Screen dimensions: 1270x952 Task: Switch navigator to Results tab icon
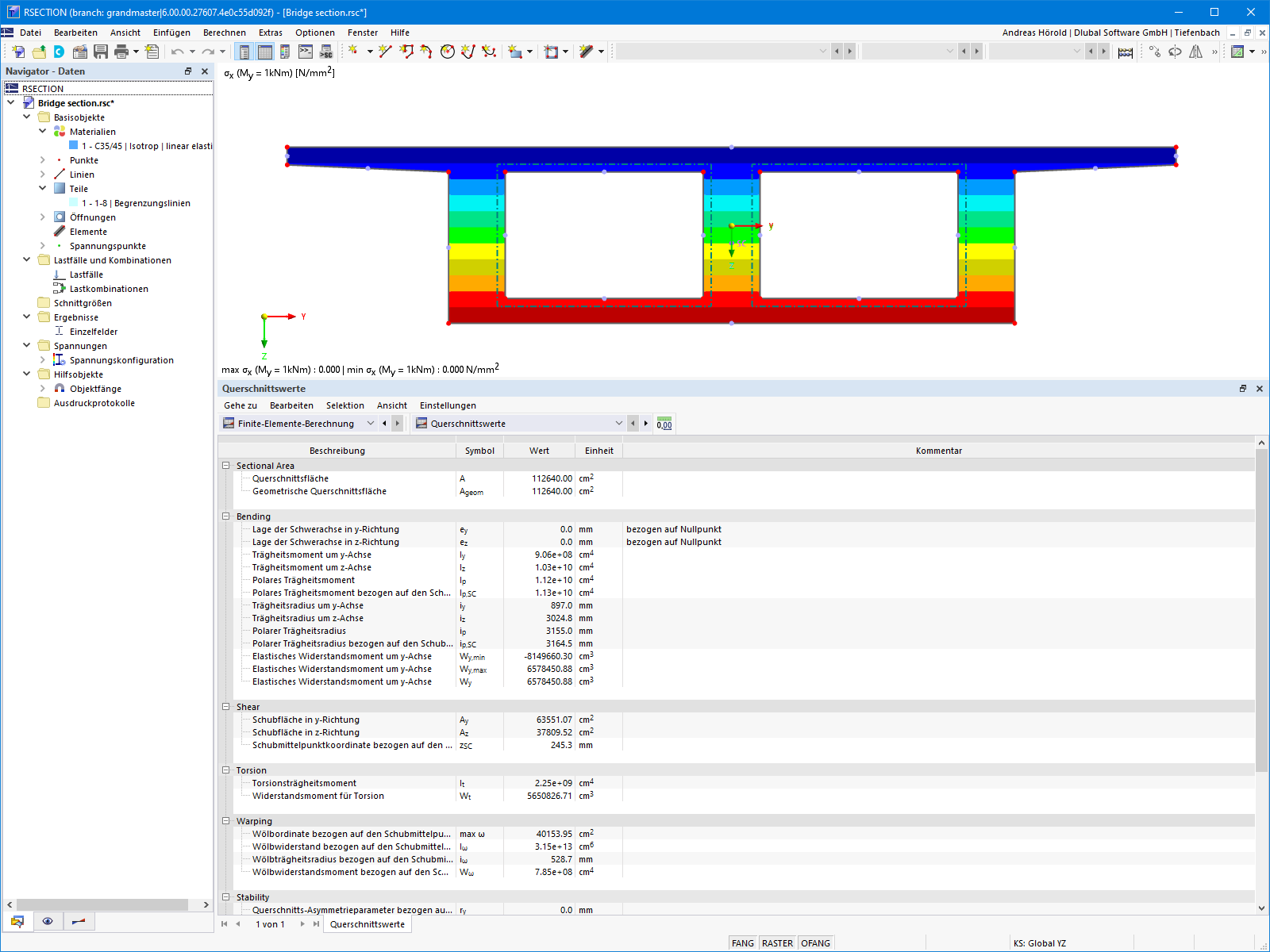pyautogui.click(x=78, y=921)
